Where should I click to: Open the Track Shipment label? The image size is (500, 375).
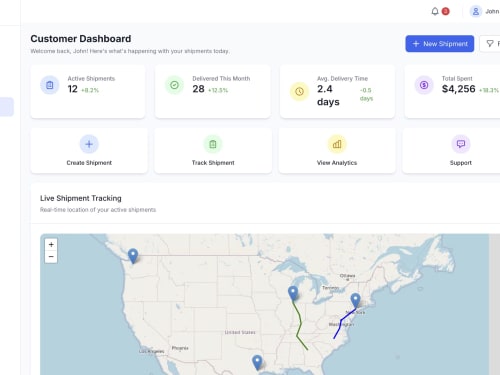pyautogui.click(x=213, y=163)
